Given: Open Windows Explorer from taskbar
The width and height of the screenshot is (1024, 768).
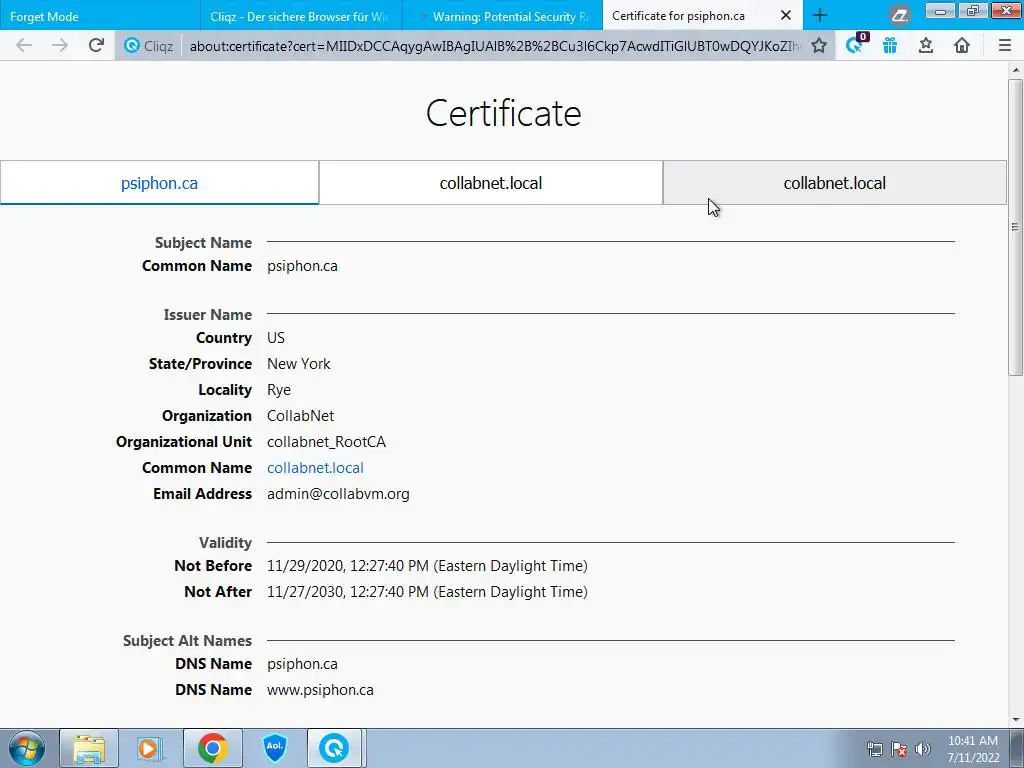Looking at the screenshot, I should pos(89,748).
